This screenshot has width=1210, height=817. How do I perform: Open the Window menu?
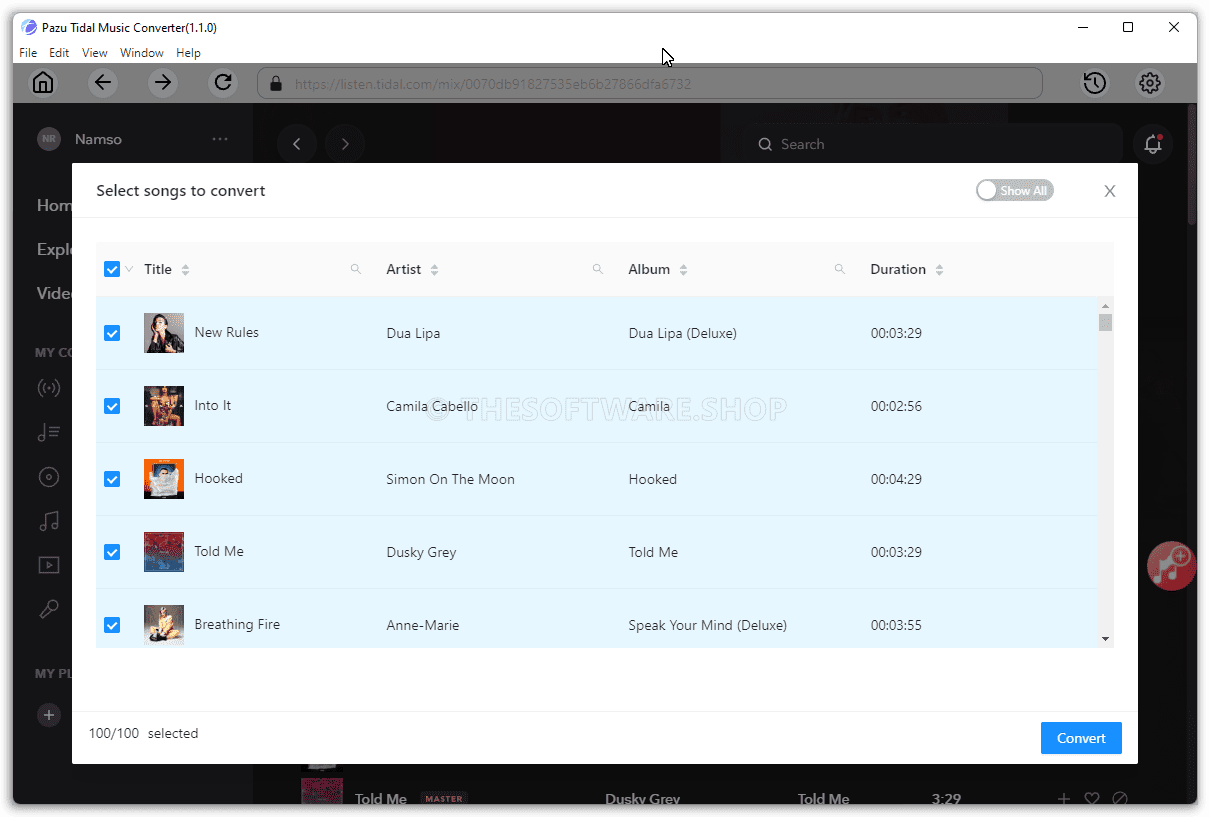pos(142,53)
